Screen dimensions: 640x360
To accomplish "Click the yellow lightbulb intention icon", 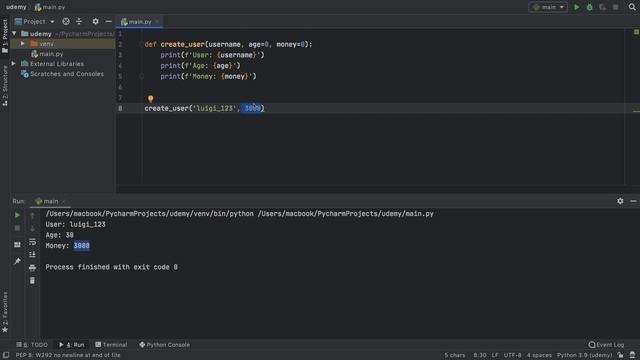I will (151, 99).
